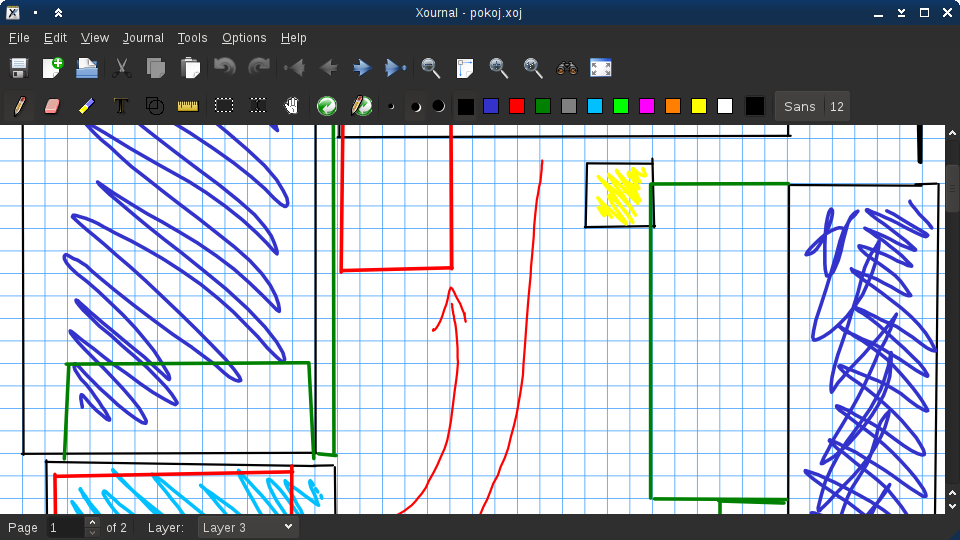Click the Open file icon
The image size is (960, 540).
tap(87, 68)
